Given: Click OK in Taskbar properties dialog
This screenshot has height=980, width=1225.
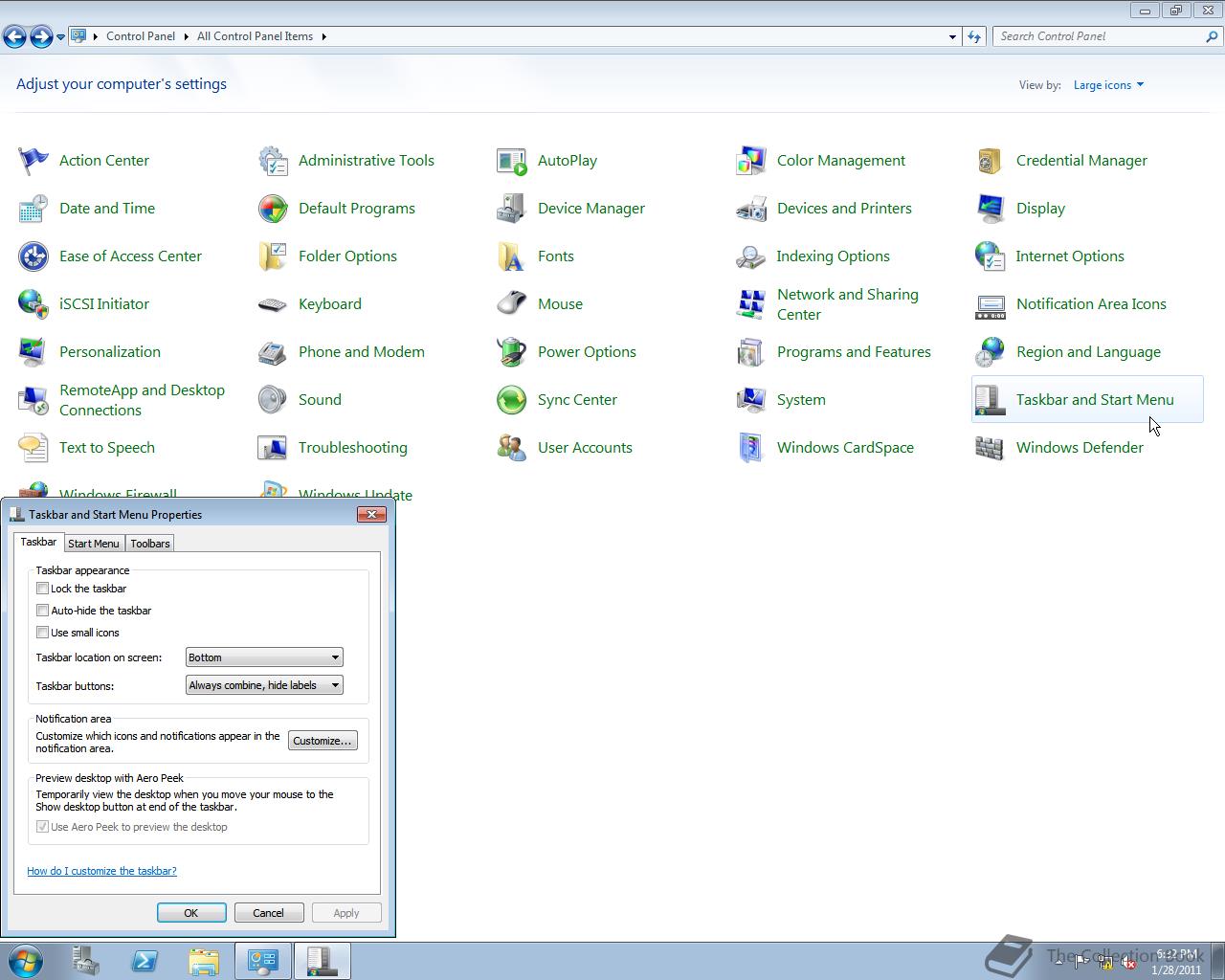Looking at the screenshot, I should [x=191, y=913].
